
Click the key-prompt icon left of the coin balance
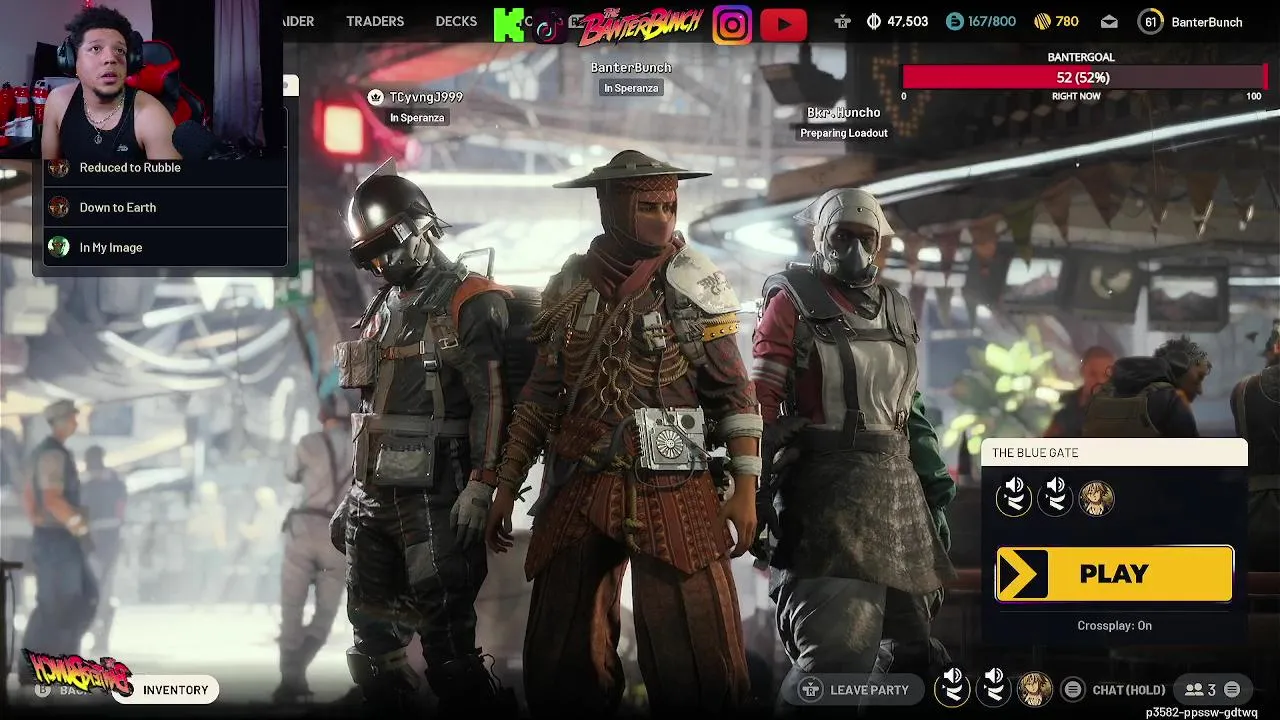[x=842, y=21]
